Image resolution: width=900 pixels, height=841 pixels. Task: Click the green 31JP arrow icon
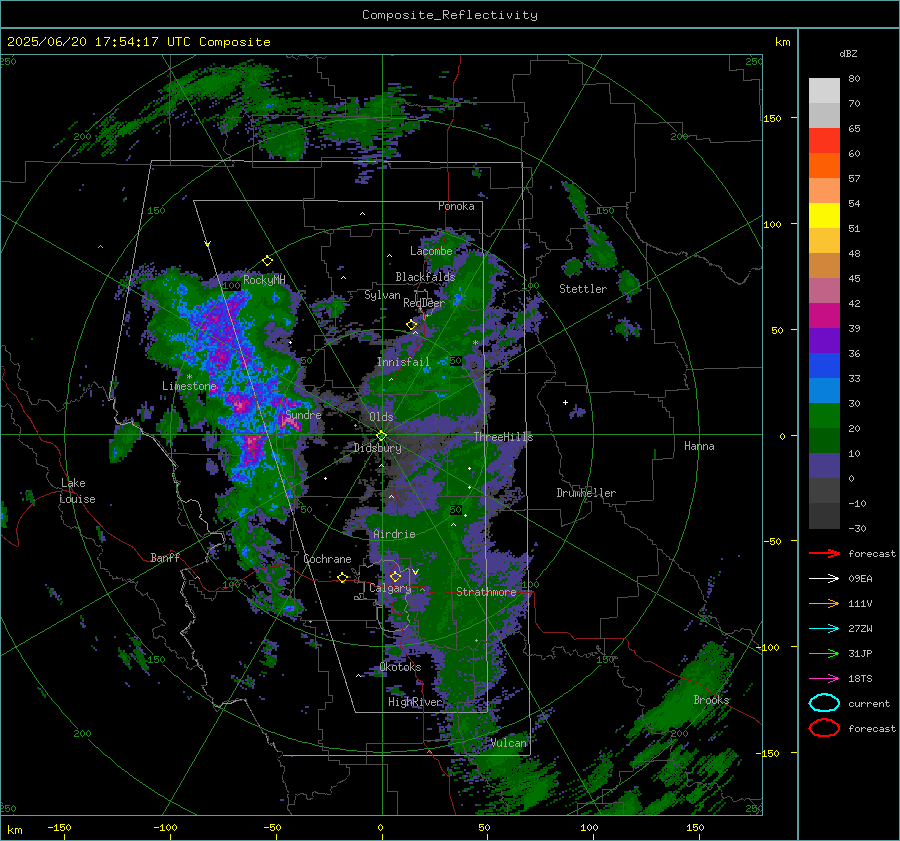[x=824, y=653]
